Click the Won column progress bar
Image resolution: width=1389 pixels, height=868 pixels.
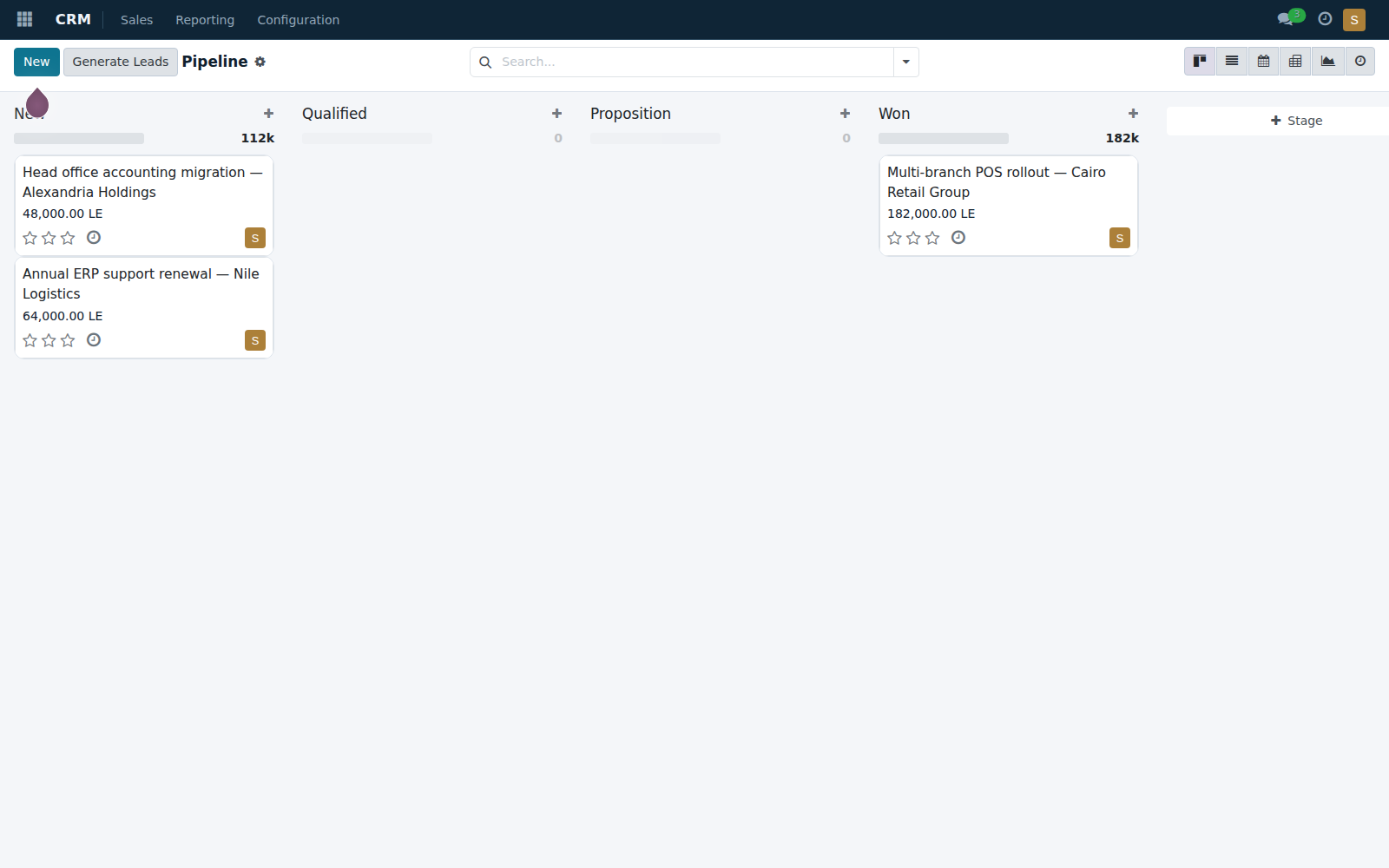[x=944, y=138]
